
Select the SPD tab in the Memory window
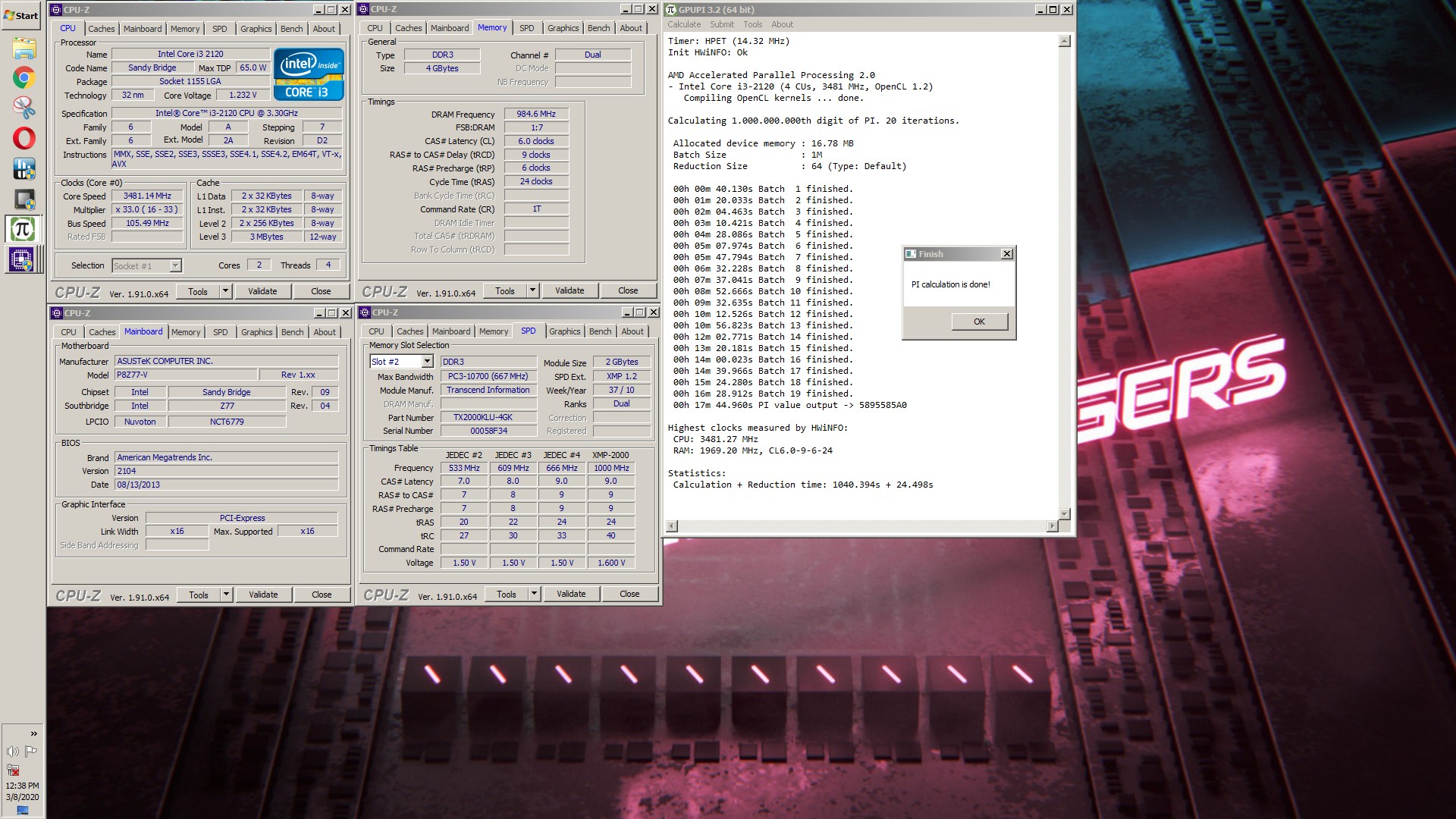click(526, 28)
